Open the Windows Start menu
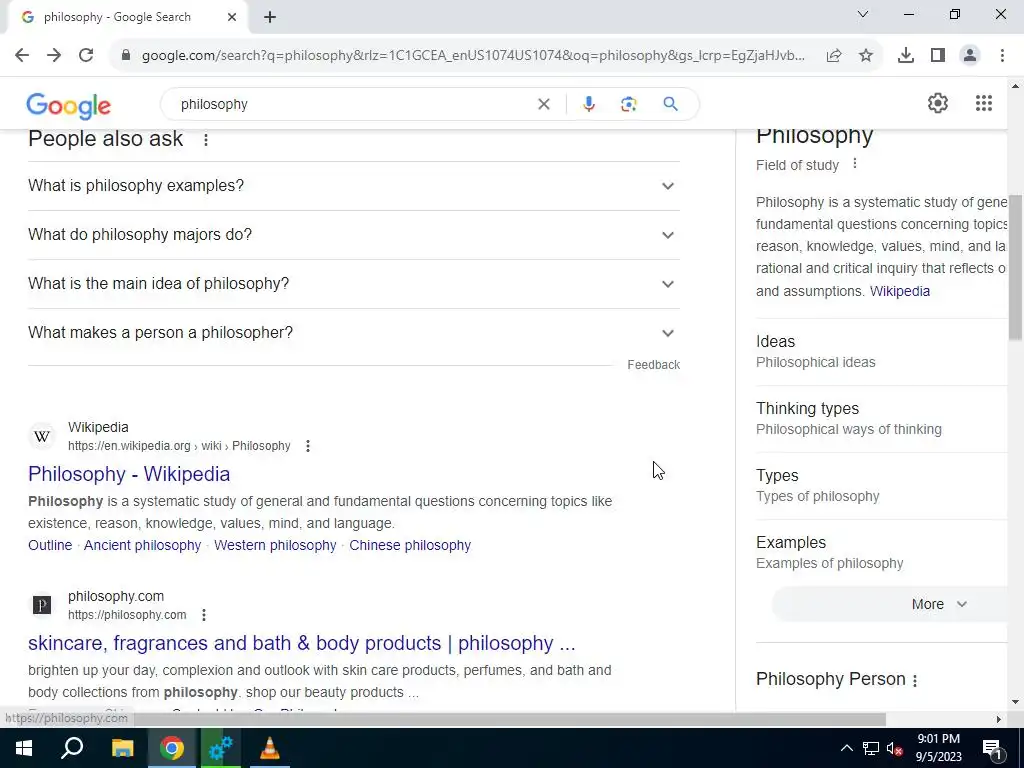The height and width of the screenshot is (768, 1024). [x=24, y=748]
